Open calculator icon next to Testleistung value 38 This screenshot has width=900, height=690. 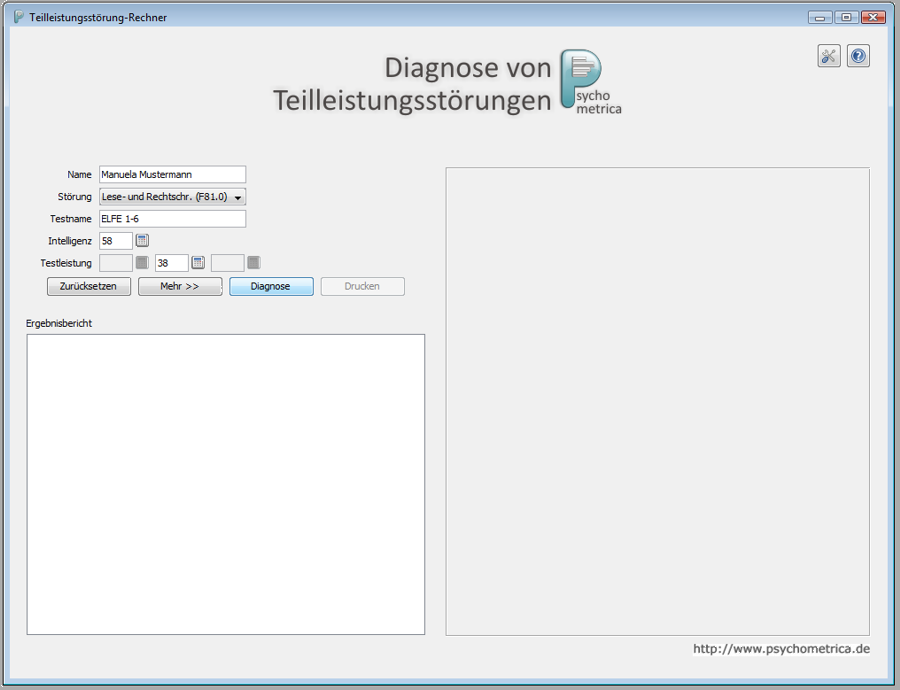pyautogui.click(x=198, y=262)
